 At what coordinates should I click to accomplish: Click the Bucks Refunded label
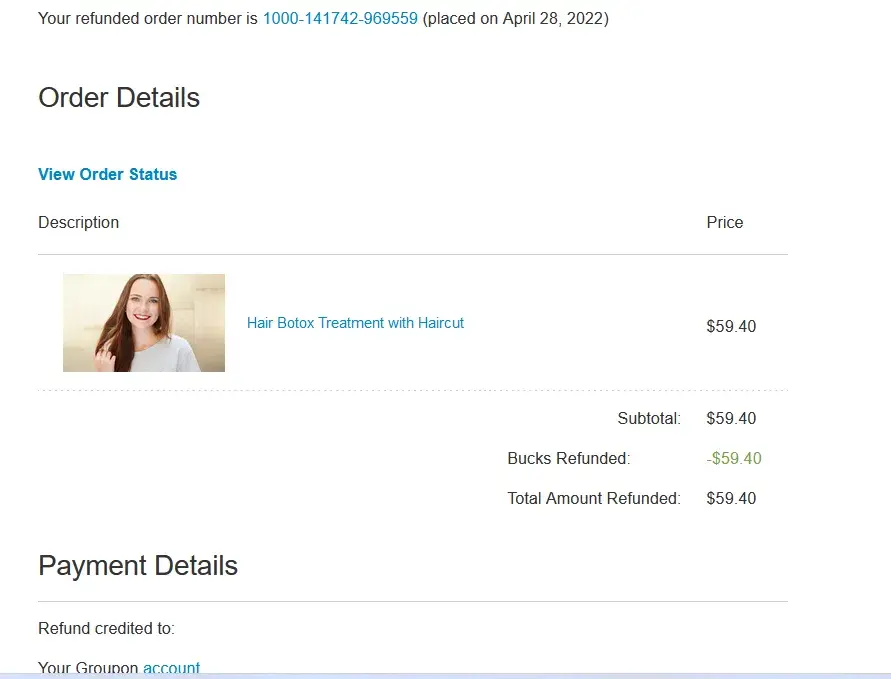[569, 458]
